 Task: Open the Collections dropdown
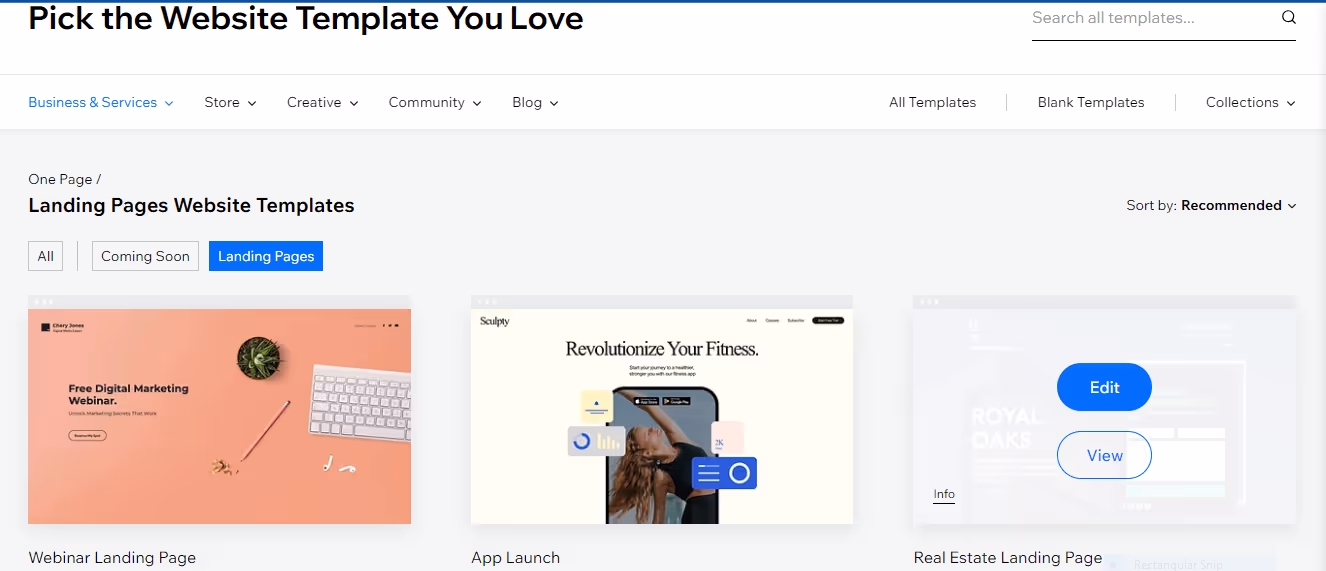coord(1251,102)
